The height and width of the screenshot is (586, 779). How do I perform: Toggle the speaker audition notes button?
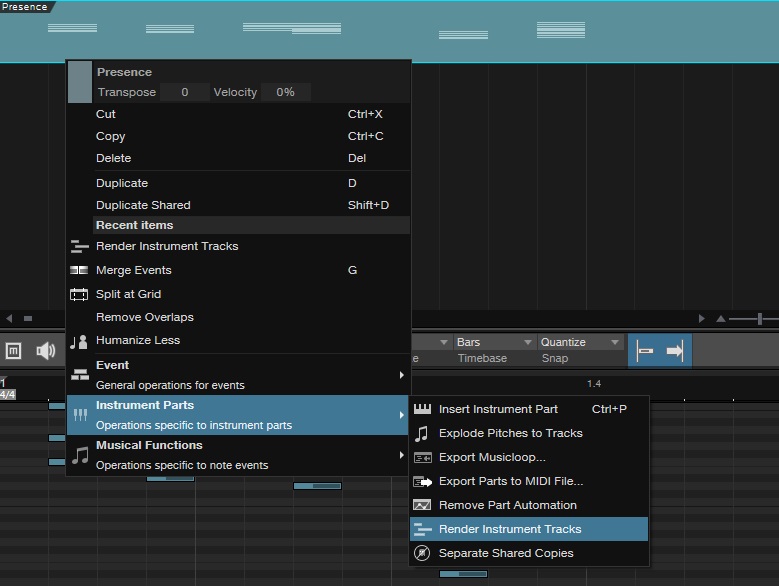coord(46,351)
